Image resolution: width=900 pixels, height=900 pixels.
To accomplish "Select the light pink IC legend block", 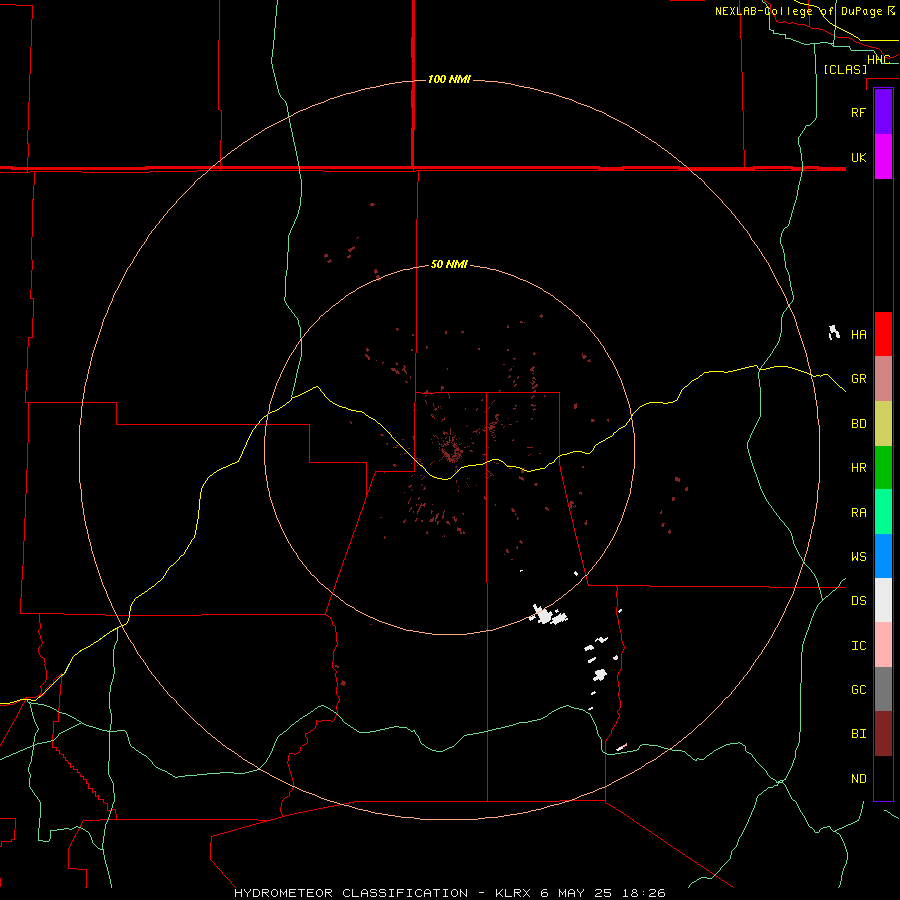I will (x=883, y=645).
